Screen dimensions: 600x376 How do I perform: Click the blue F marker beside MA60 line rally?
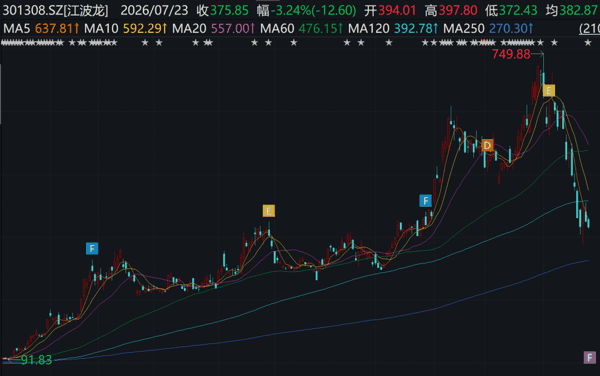[426, 200]
